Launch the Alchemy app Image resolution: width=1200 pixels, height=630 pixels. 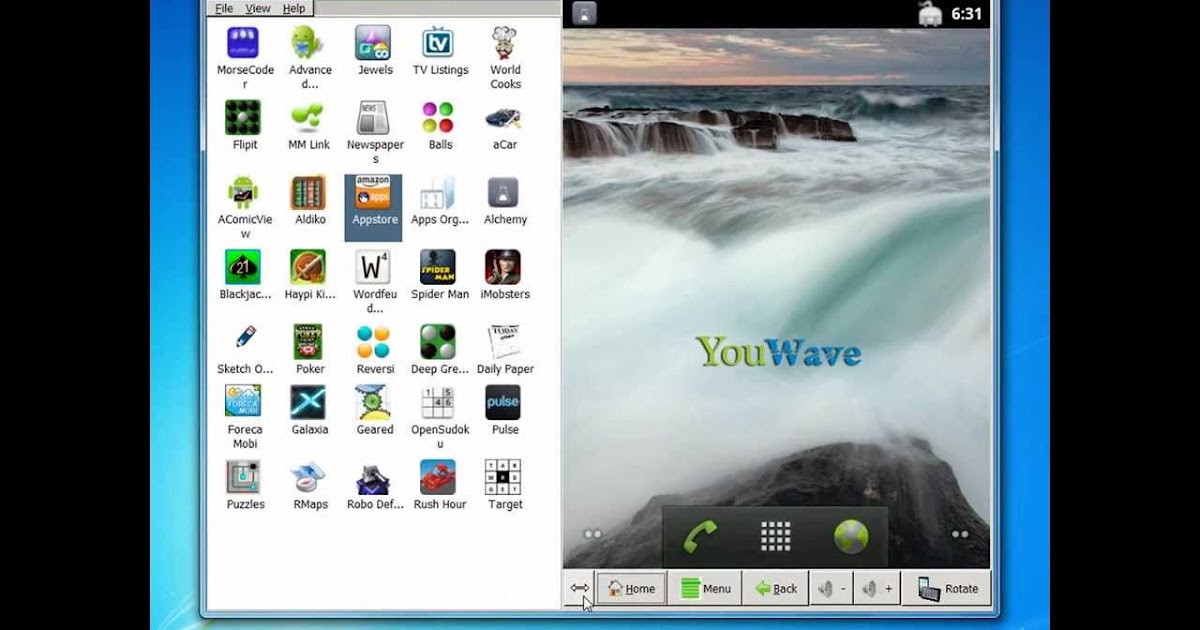(504, 193)
